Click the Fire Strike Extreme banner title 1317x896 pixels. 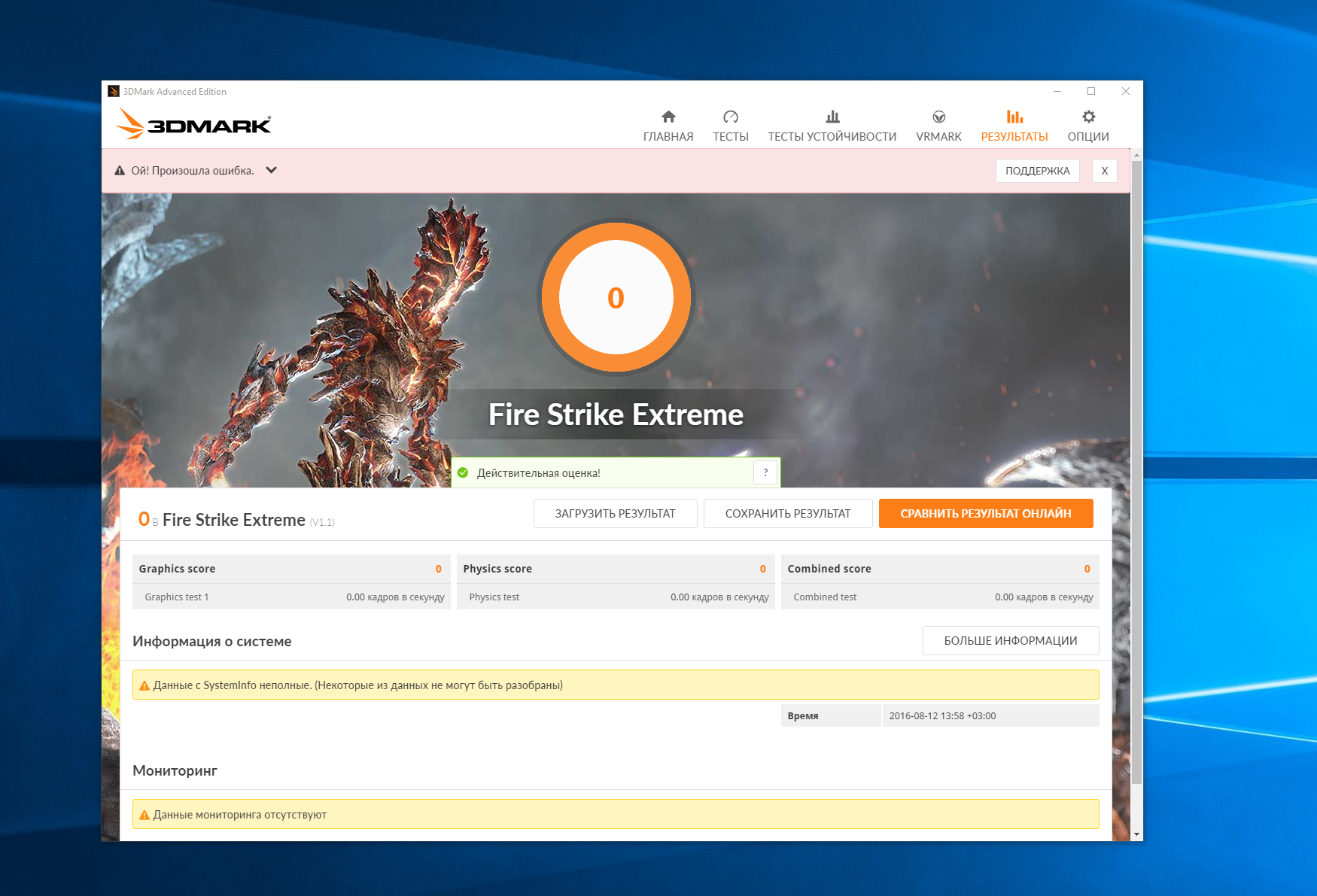[616, 415]
